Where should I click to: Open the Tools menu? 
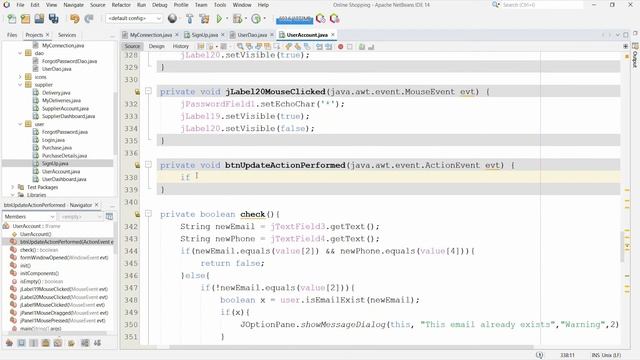click(220, 5)
